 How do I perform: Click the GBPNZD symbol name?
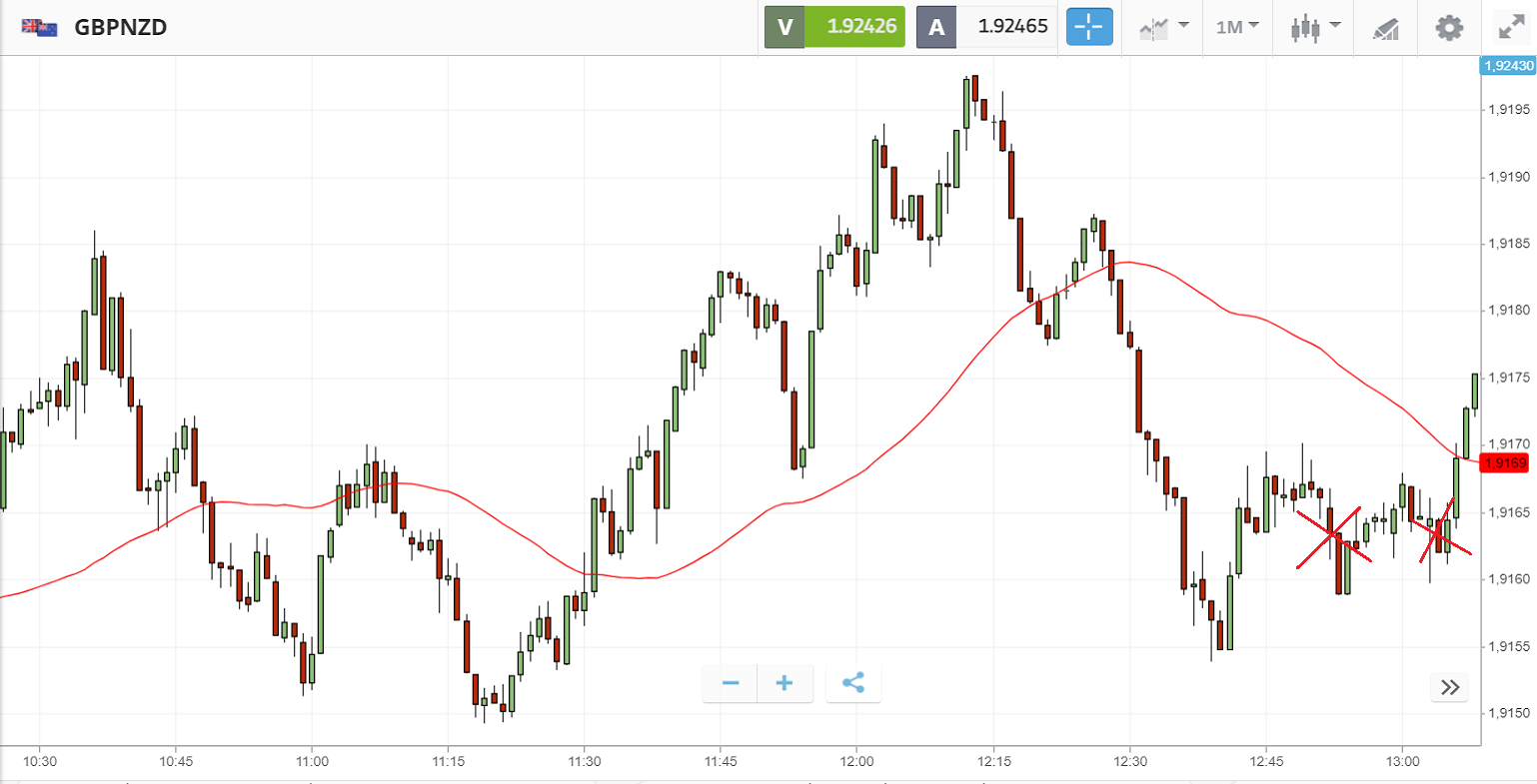click(121, 27)
